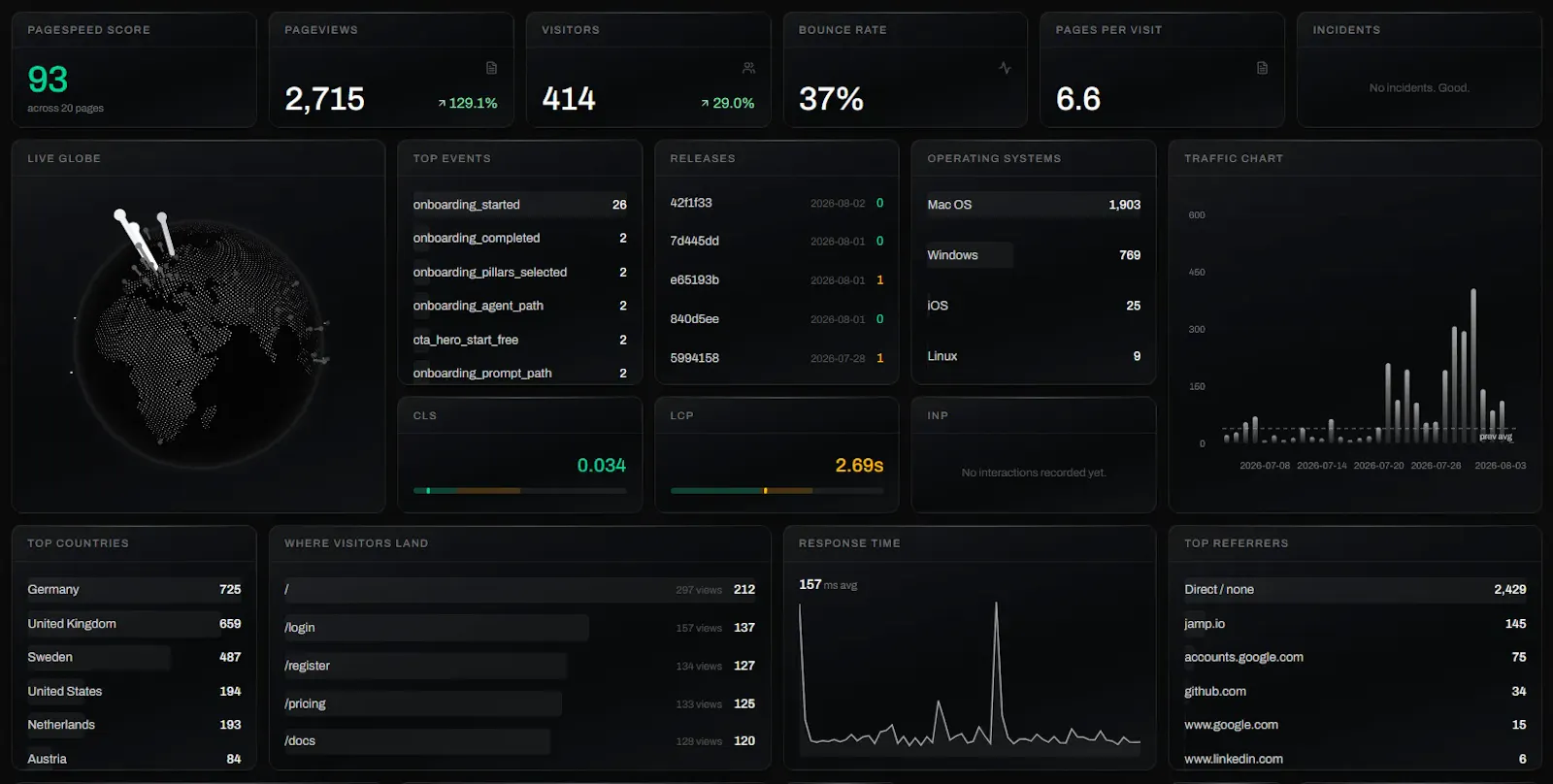Open www.google.com referrer row
The width and height of the screenshot is (1553, 784).
pyautogui.click(x=1355, y=725)
